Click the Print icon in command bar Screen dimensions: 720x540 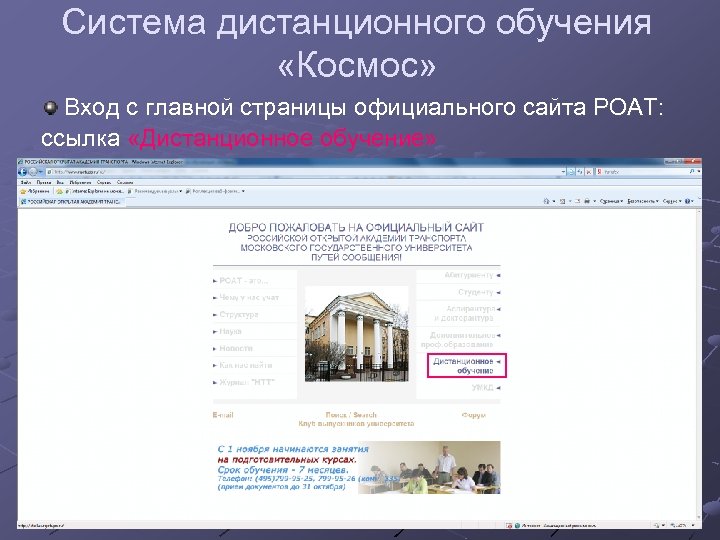[587, 201]
